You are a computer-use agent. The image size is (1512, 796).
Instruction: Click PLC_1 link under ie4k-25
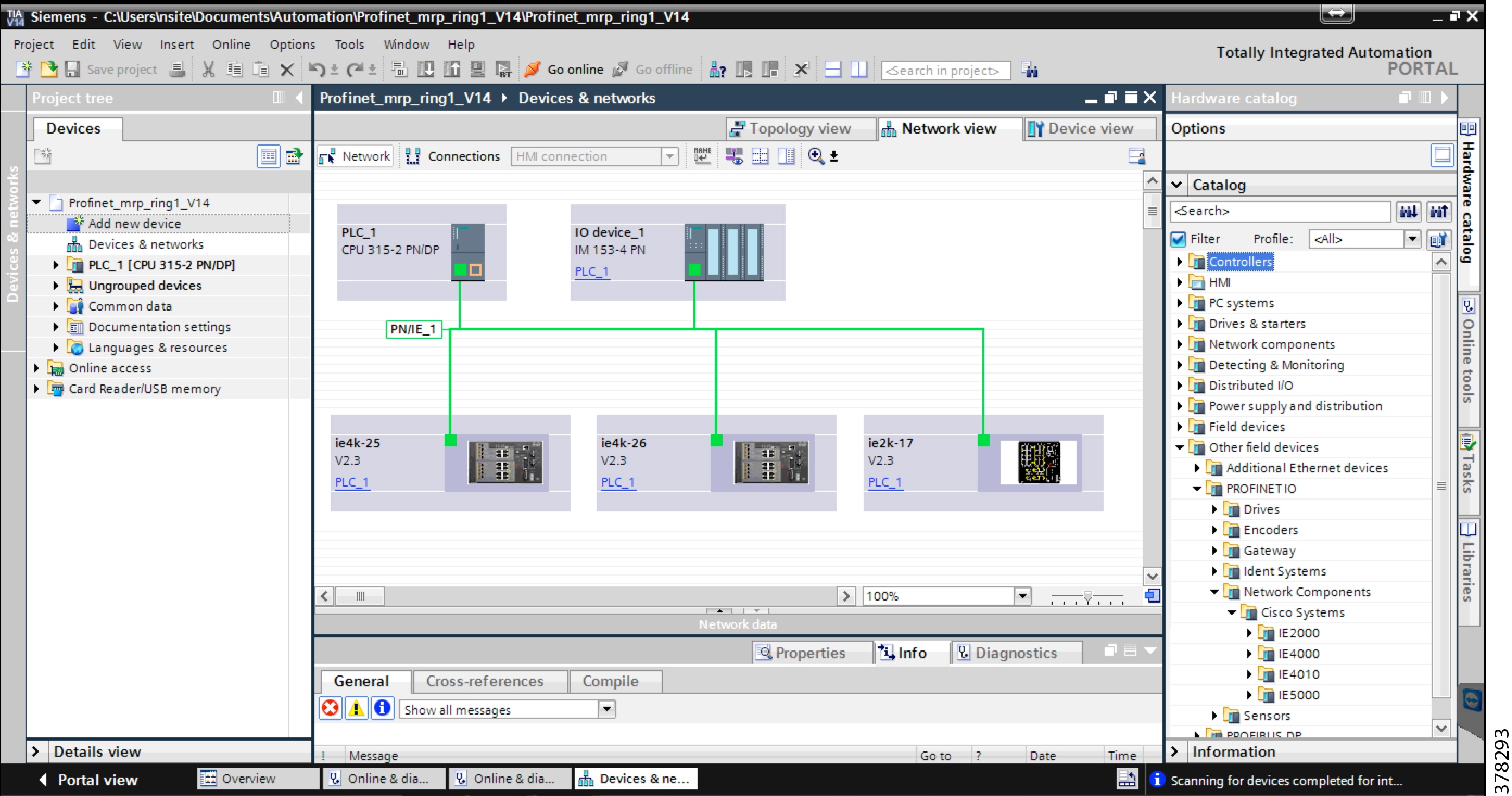352,482
